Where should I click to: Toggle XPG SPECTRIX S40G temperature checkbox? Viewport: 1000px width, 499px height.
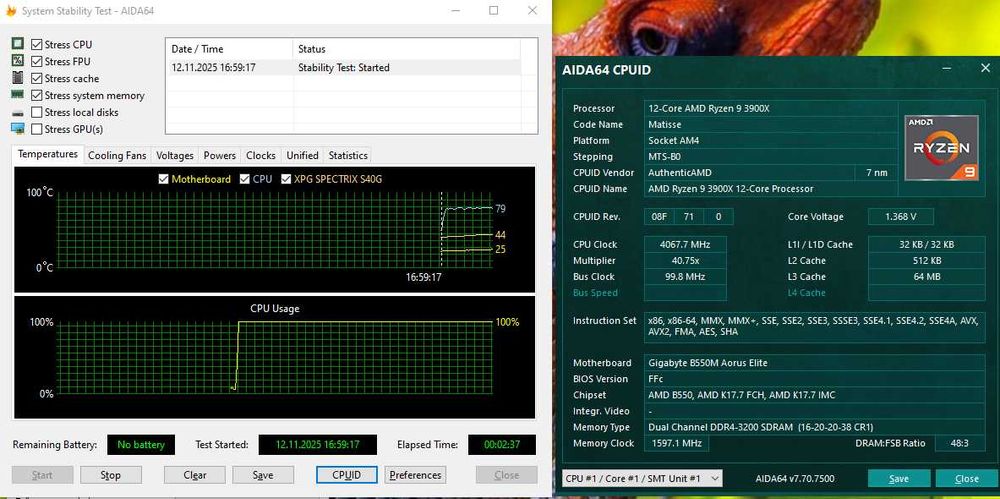[x=286, y=179]
